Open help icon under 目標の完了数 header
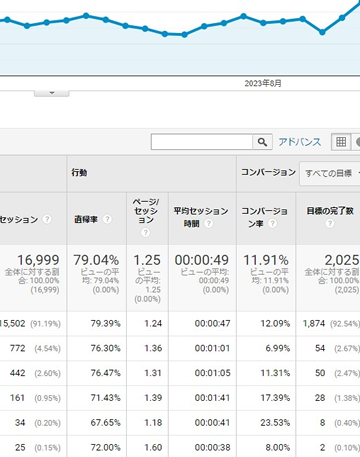Viewport: 360px width, 457px height. [330, 223]
